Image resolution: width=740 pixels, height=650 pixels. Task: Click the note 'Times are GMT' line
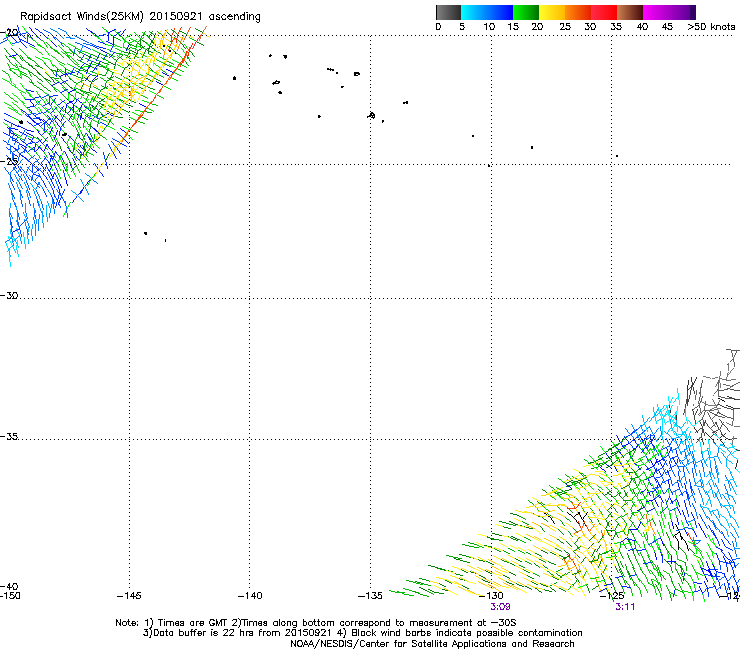point(316,623)
